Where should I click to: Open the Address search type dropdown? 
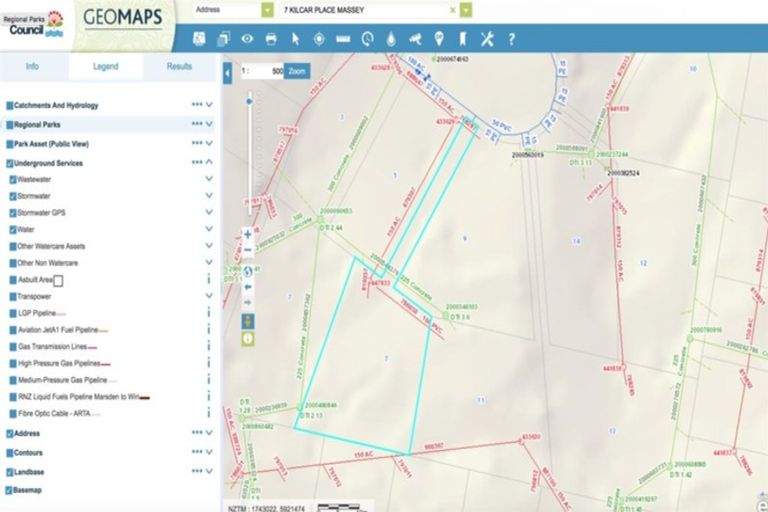(x=266, y=10)
